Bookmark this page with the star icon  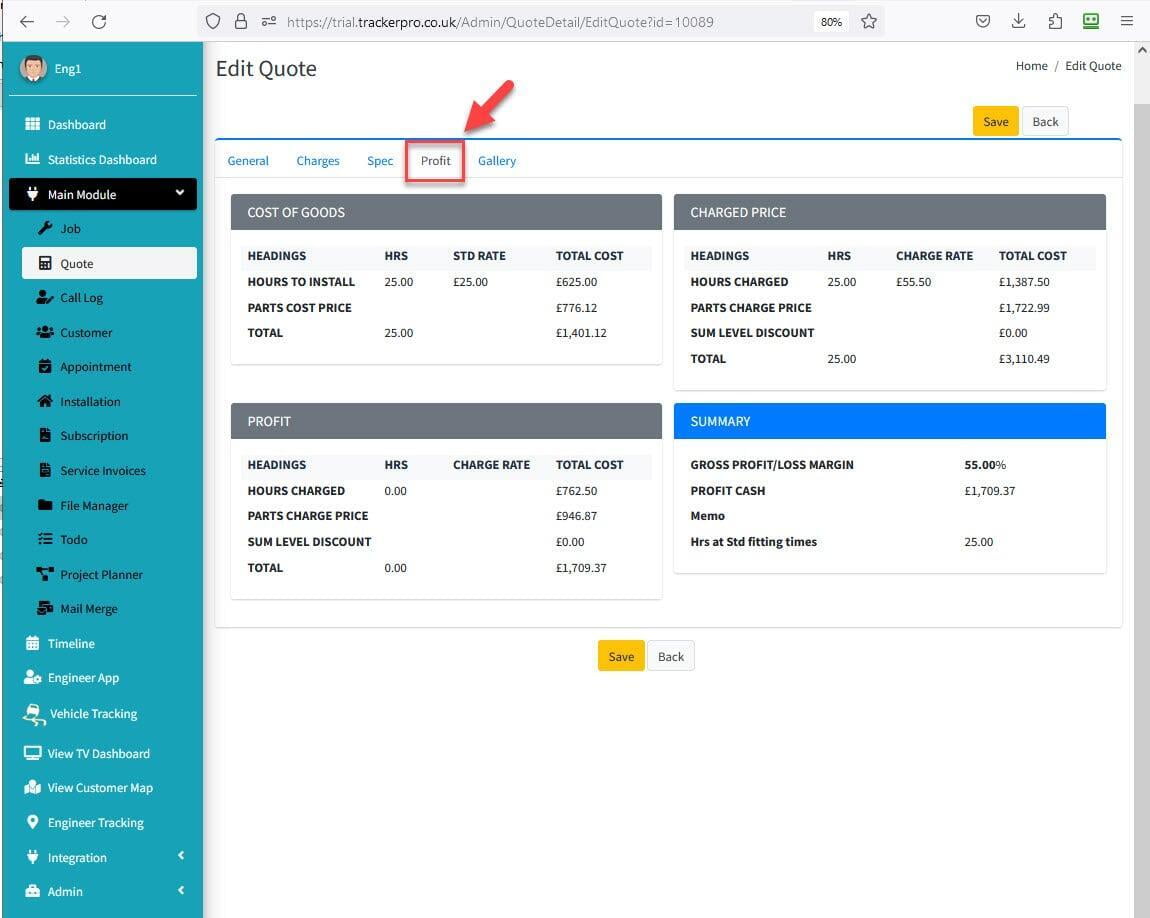click(x=869, y=21)
